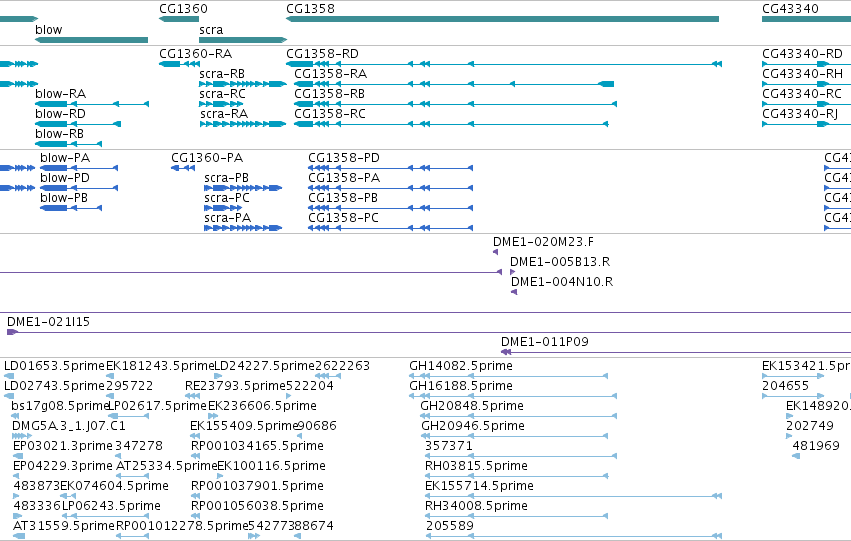This screenshot has height=541, width=851.
Task: Click EST GH20946.5prime
Action: click(473, 426)
